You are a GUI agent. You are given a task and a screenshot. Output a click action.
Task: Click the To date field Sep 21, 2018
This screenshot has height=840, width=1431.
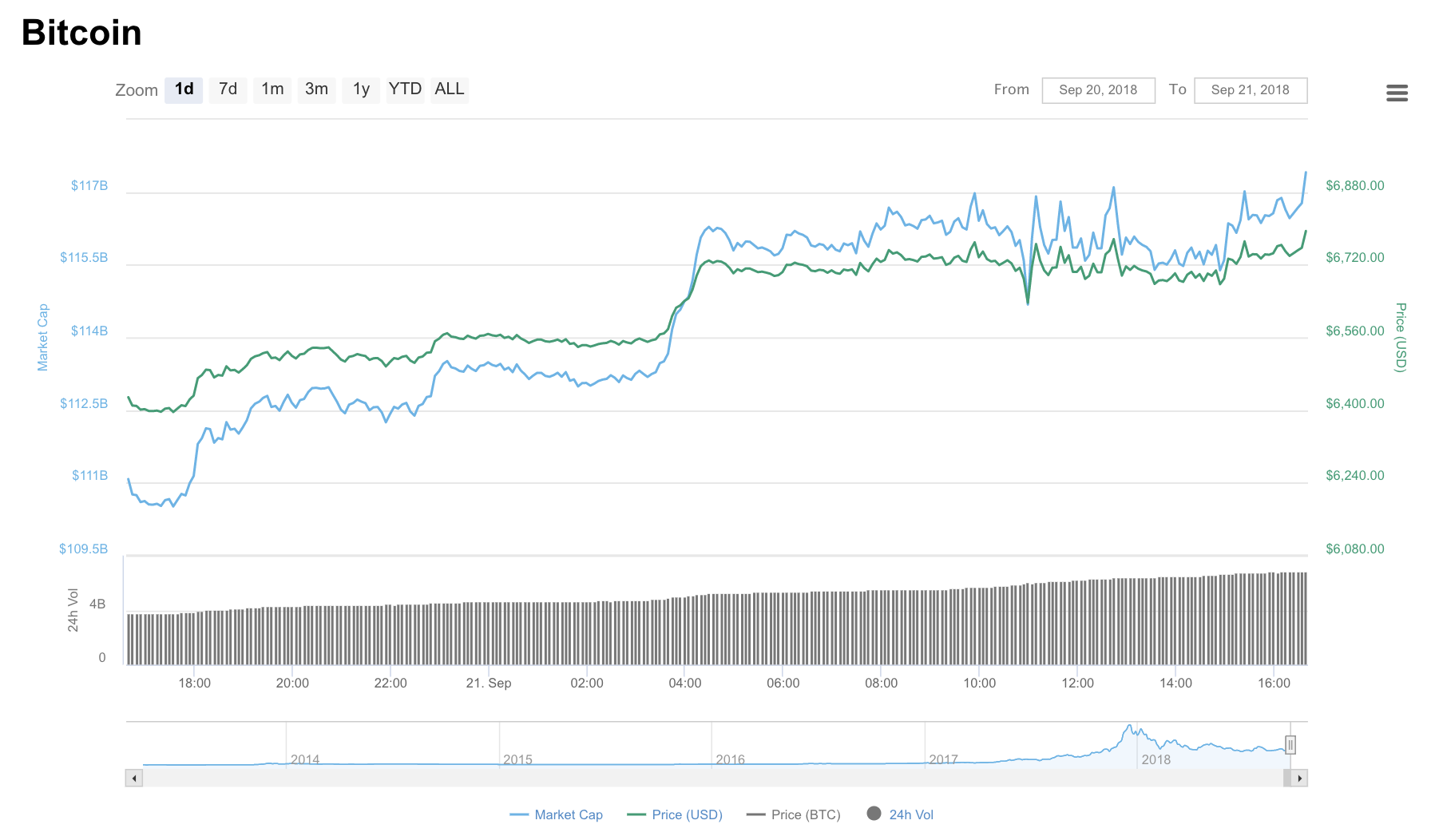tap(1251, 90)
